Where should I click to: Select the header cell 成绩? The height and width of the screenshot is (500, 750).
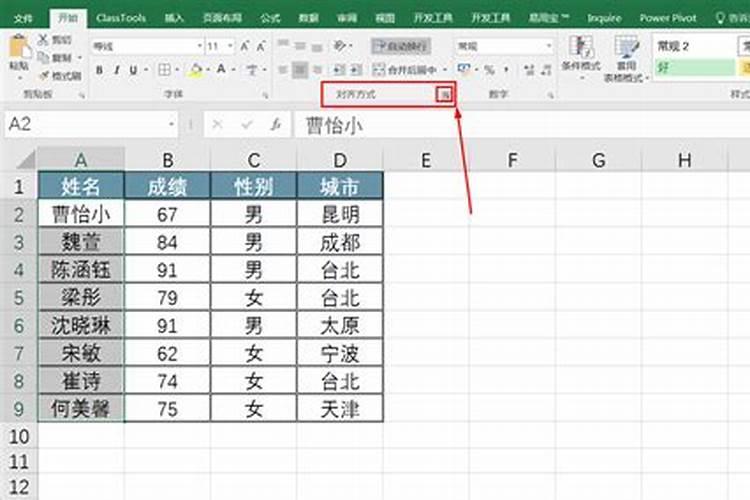[x=167, y=186]
